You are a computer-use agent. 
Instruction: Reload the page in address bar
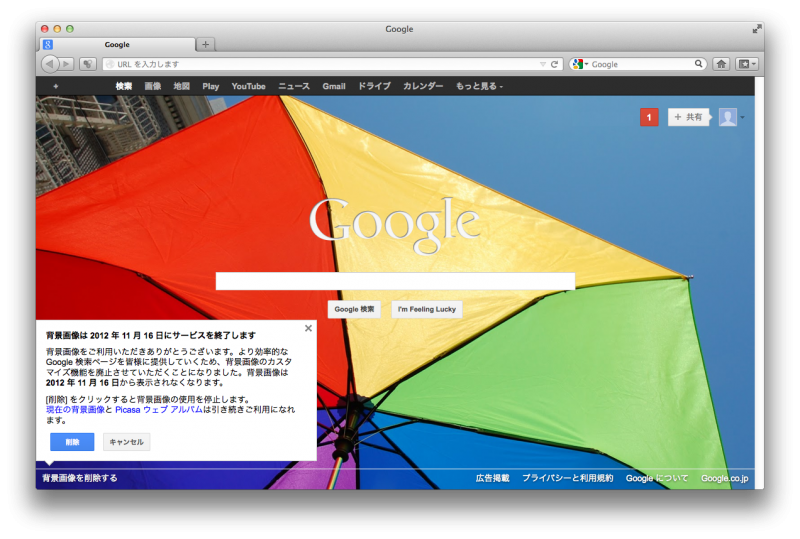tap(554, 64)
